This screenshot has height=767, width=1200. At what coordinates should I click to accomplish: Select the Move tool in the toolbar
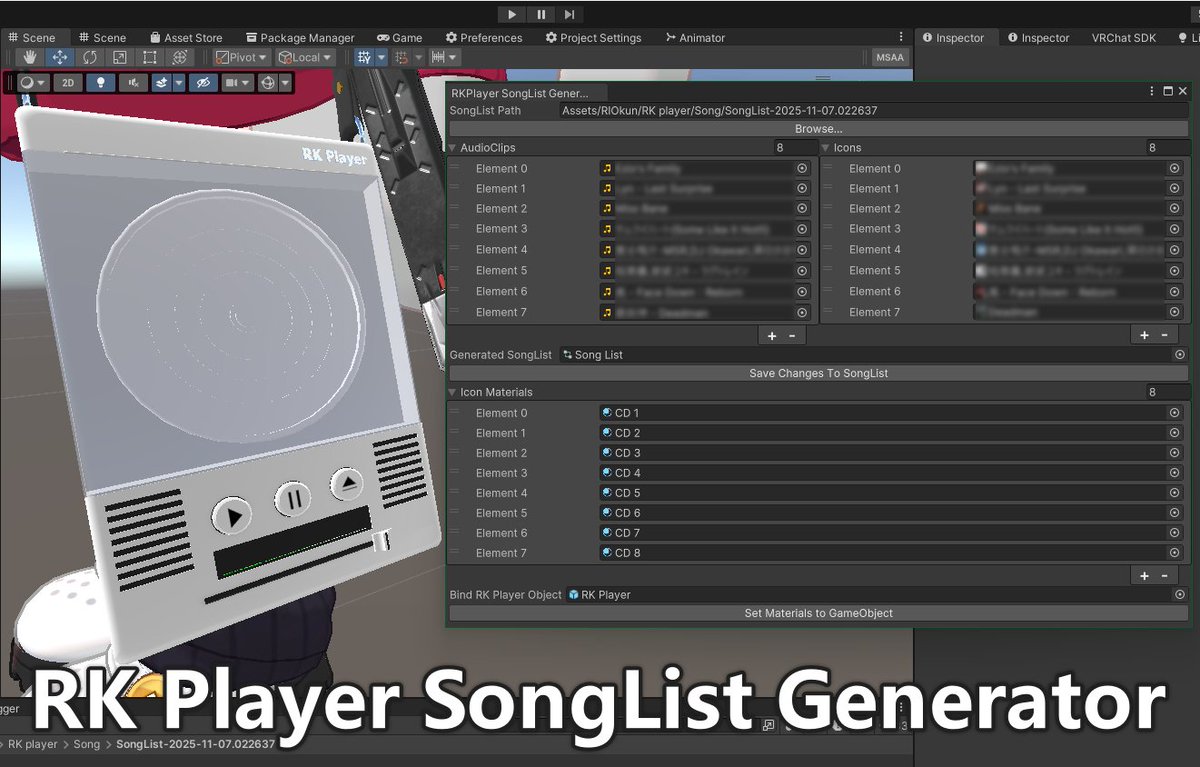pos(59,57)
